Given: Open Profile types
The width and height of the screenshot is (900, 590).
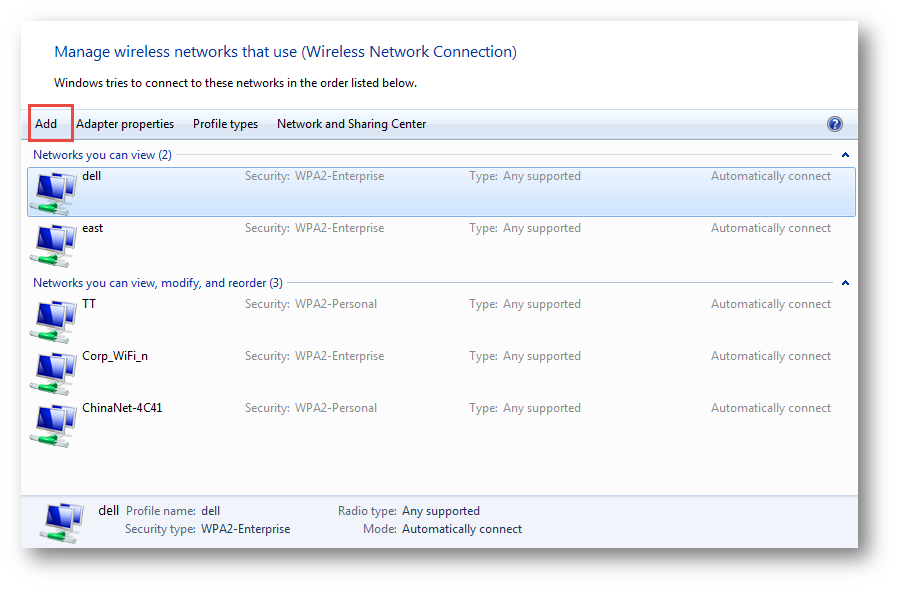Looking at the screenshot, I should [x=226, y=124].
